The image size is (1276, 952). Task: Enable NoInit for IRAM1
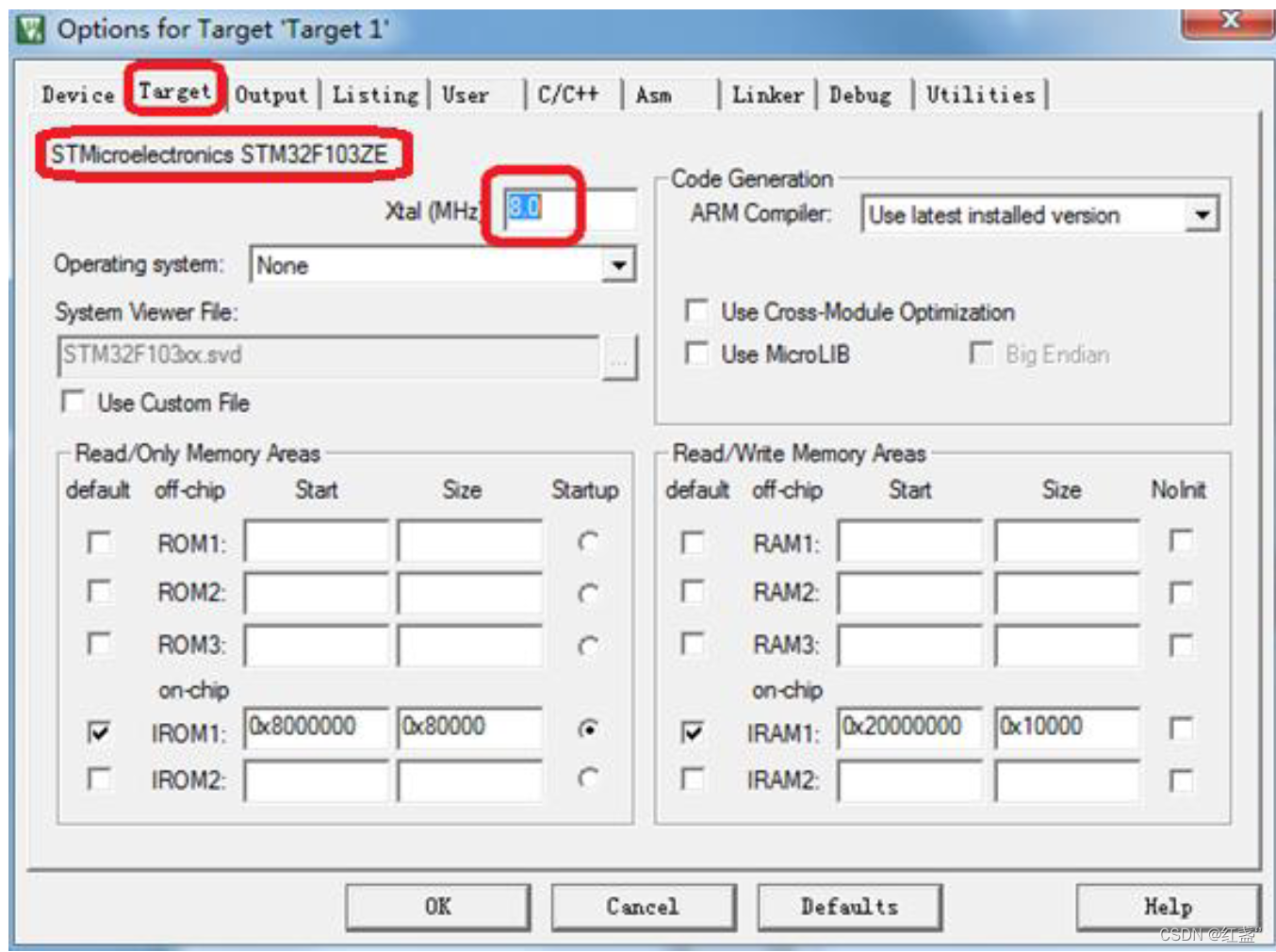tap(1181, 728)
